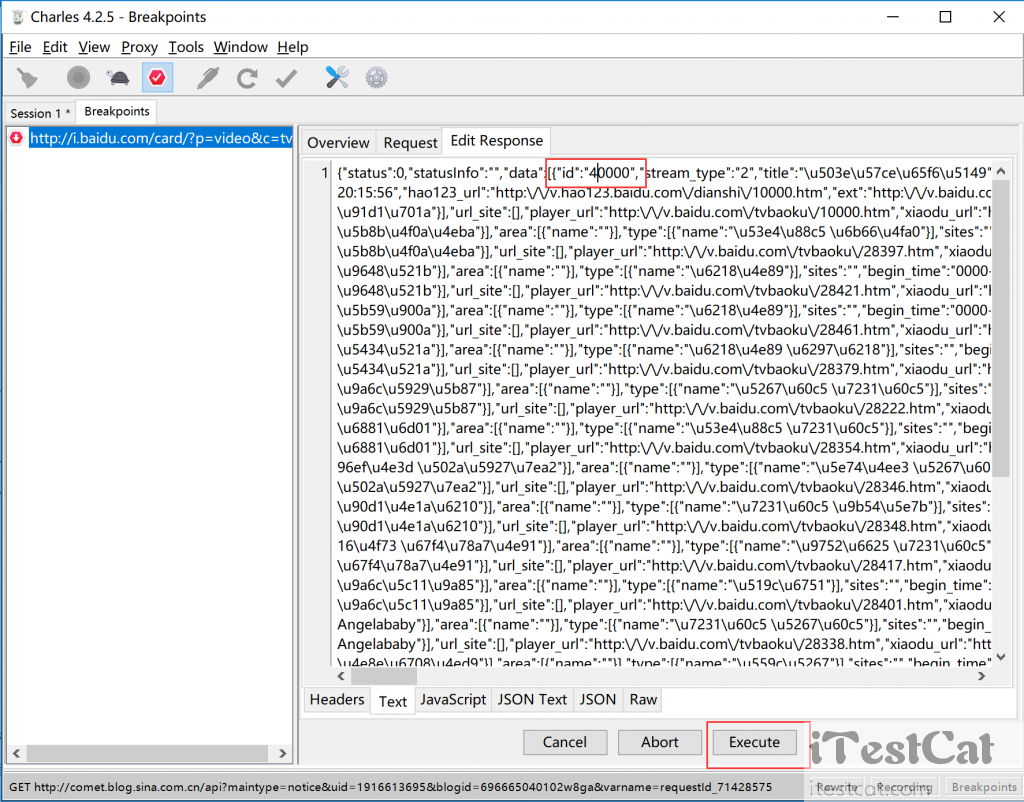Screen dimensions: 1024x802
Task: Select the baidu.com breakpoint entry
Action: point(160,138)
